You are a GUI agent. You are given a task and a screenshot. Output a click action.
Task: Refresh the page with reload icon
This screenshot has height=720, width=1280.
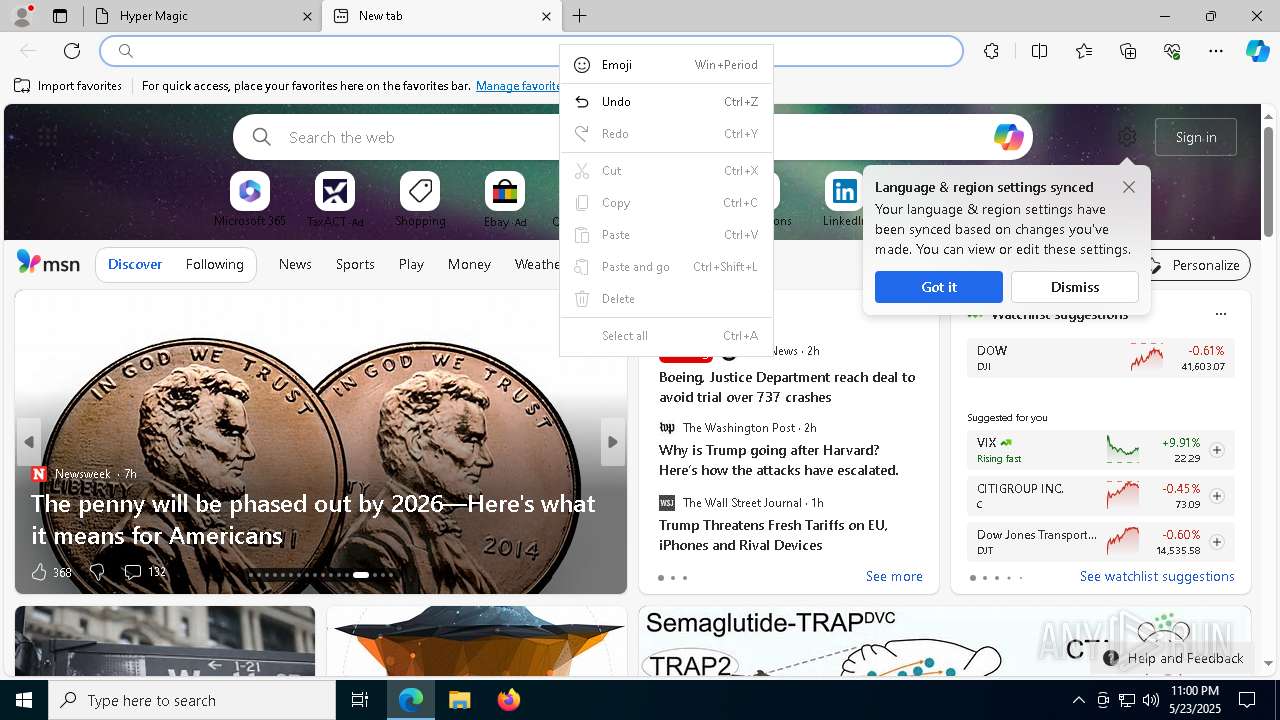72,51
